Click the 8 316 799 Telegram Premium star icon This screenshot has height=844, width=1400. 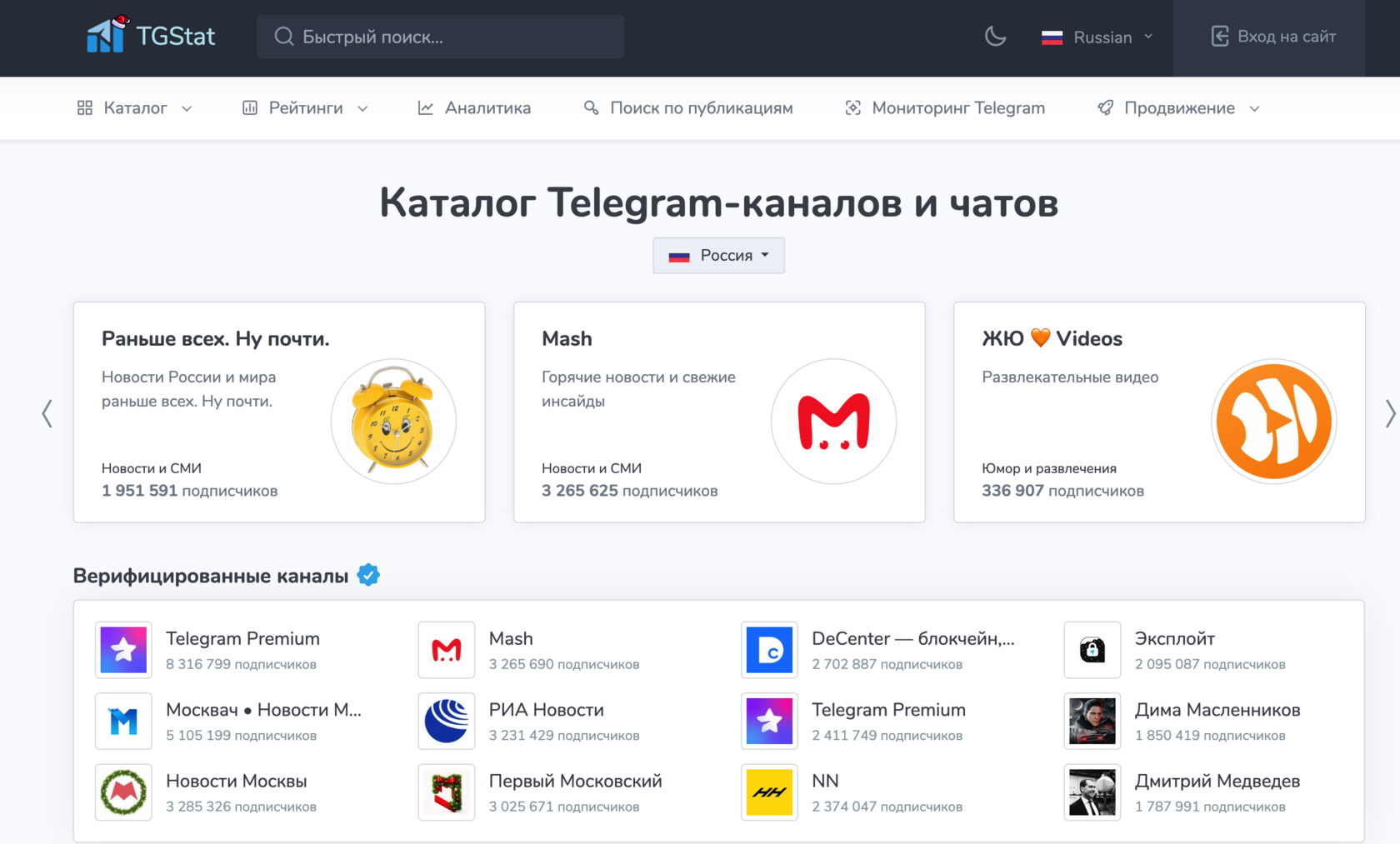(x=123, y=650)
